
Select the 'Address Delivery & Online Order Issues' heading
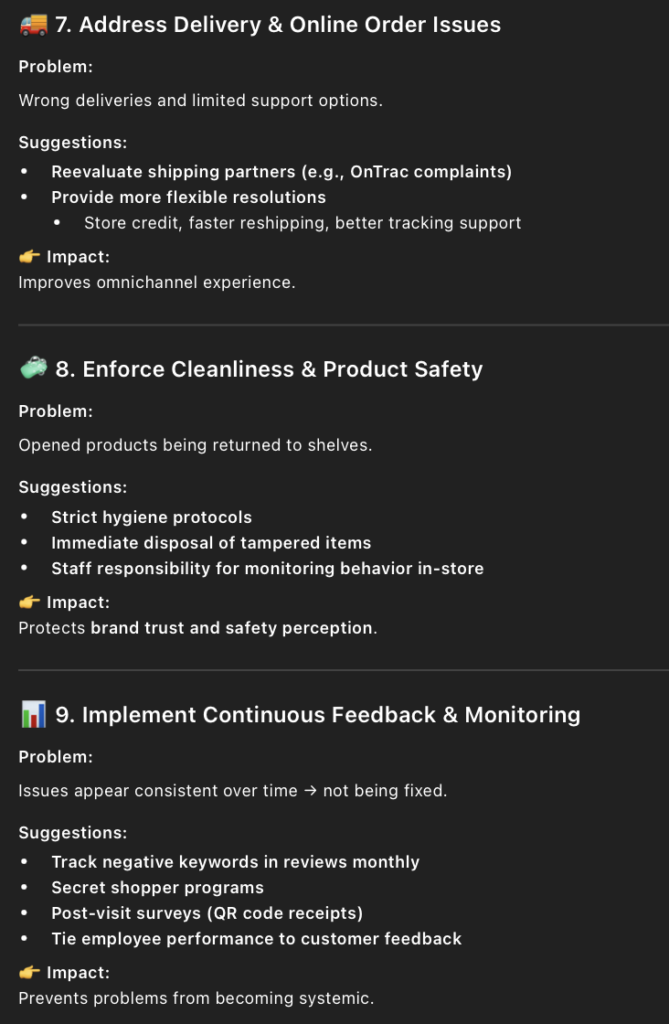pyautogui.click(x=278, y=25)
